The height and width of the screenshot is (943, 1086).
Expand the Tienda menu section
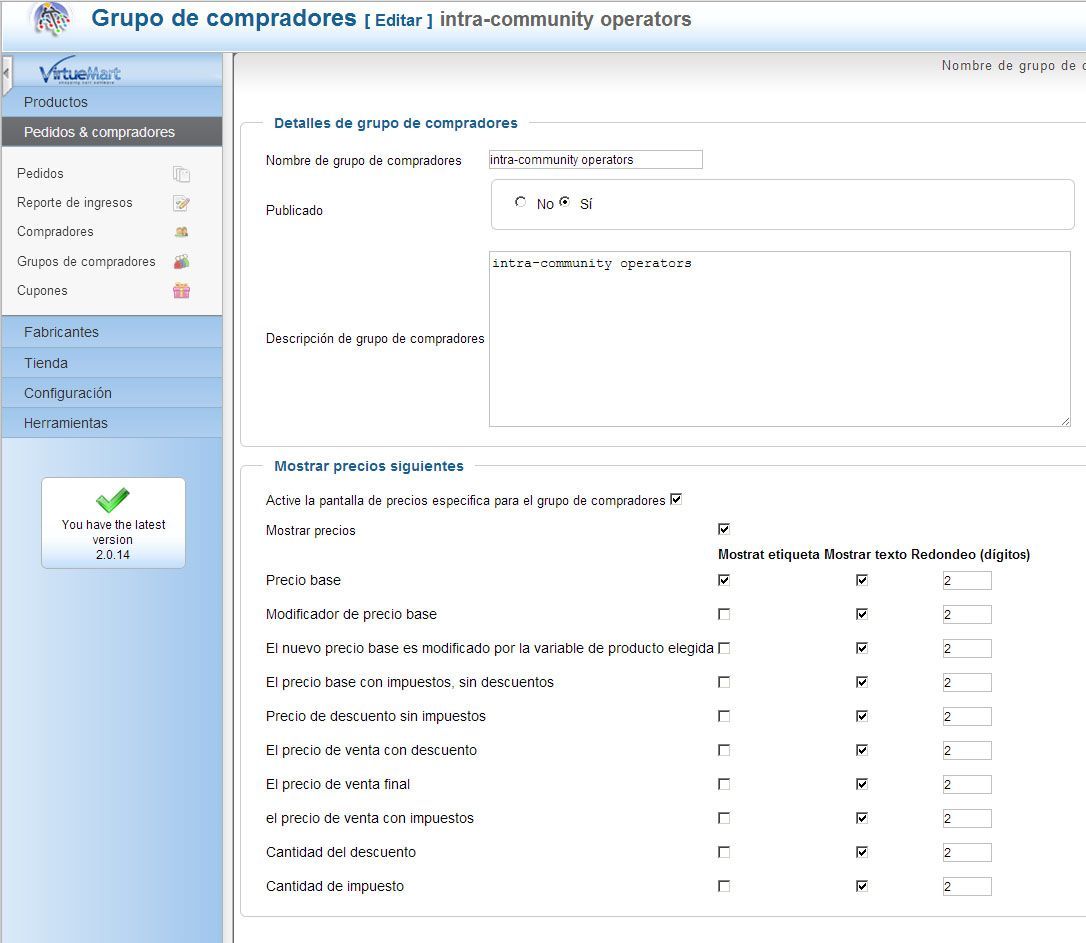tap(112, 363)
